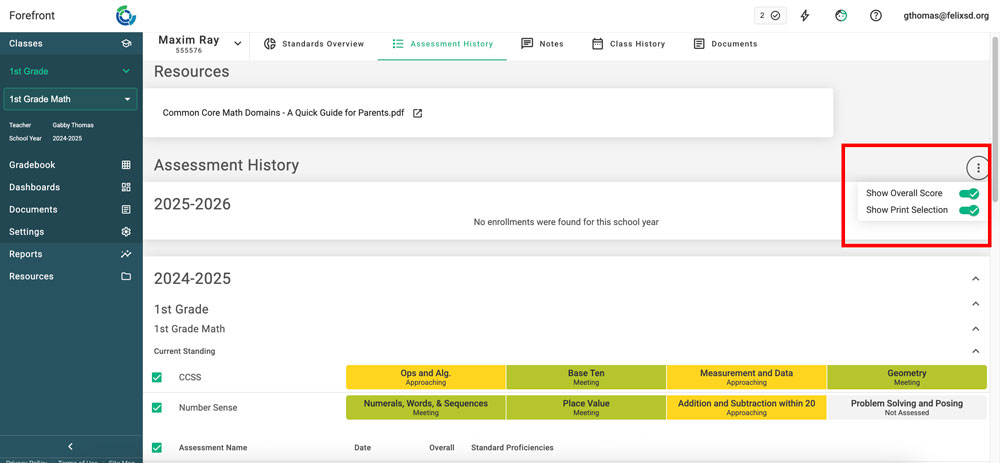Uncheck the CCSS row checkbox
The image size is (1000, 463).
point(157,378)
